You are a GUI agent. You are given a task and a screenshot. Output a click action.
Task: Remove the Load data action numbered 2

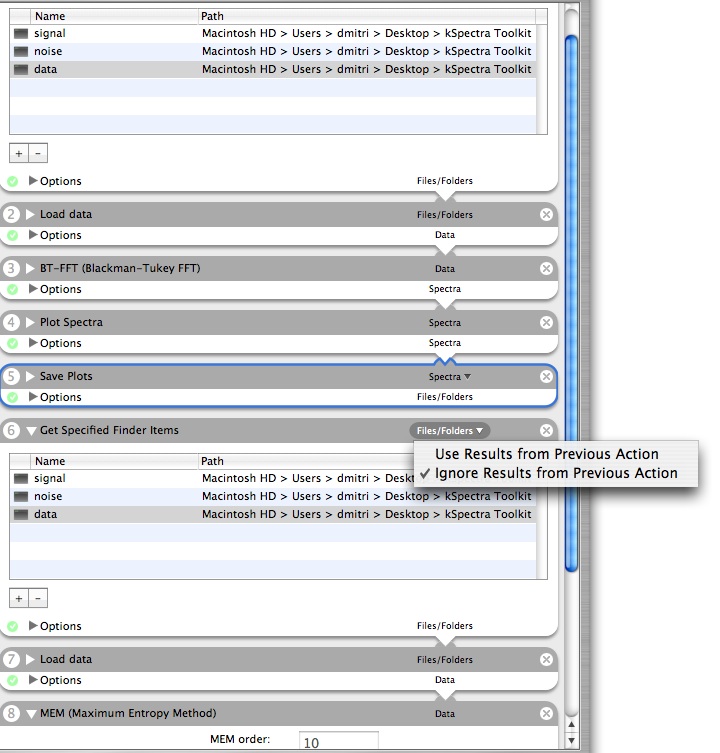[x=546, y=215]
